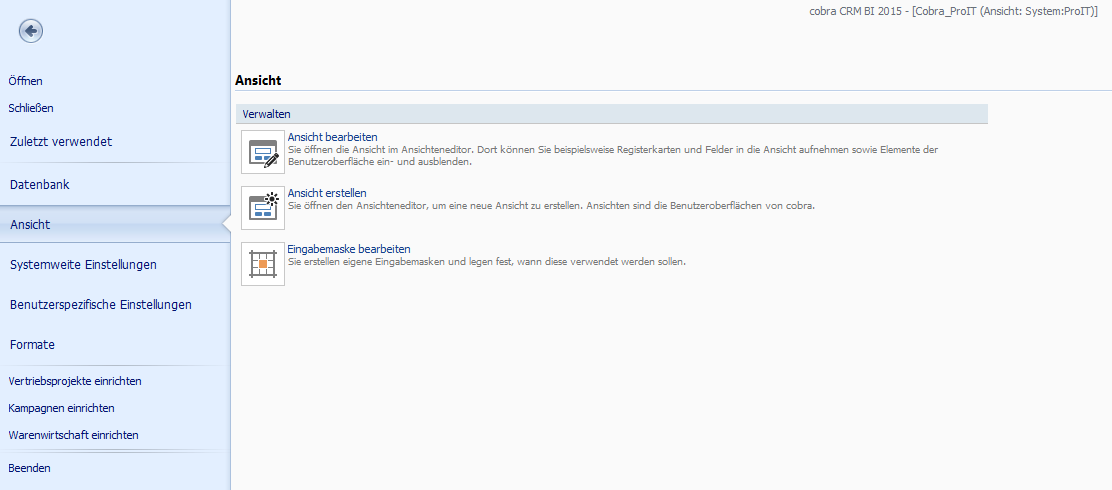Open the Ansicht bearbeiten link
This screenshot has height=490, width=1112.
point(332,137)
